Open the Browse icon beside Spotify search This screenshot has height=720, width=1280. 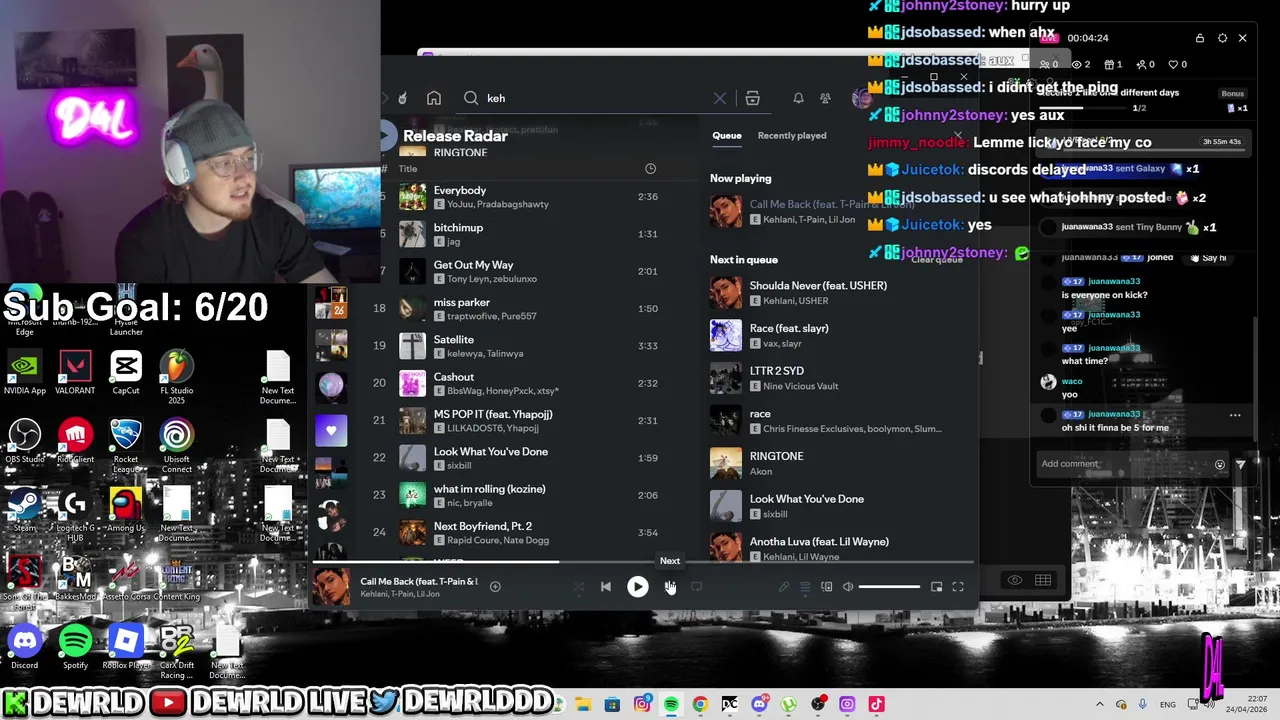click(753, 98)
